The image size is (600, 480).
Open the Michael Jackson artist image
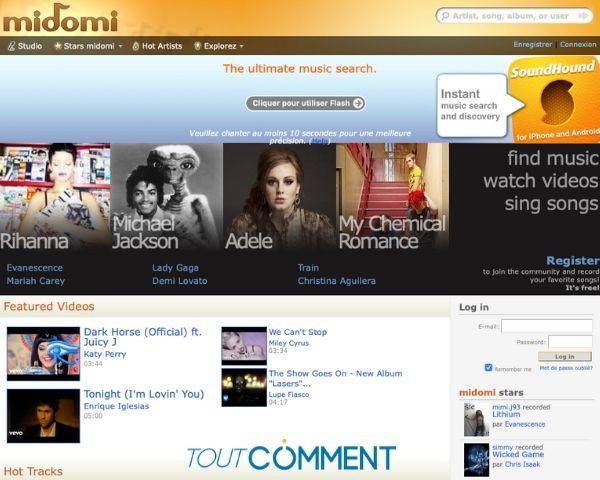pyautogui.click(x=166, y=197)
